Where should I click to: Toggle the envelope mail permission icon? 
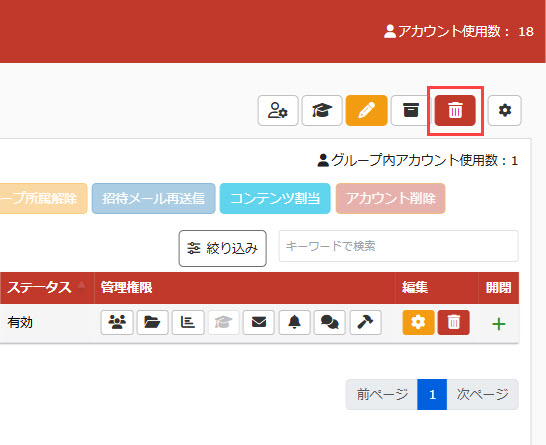click(x=259, y=322)
